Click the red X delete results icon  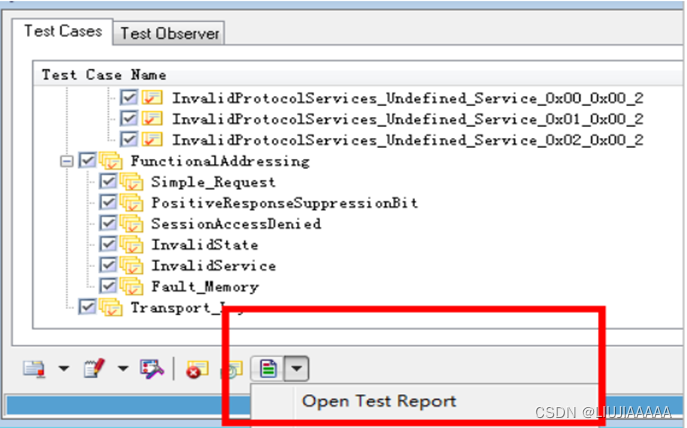point(197,370)
